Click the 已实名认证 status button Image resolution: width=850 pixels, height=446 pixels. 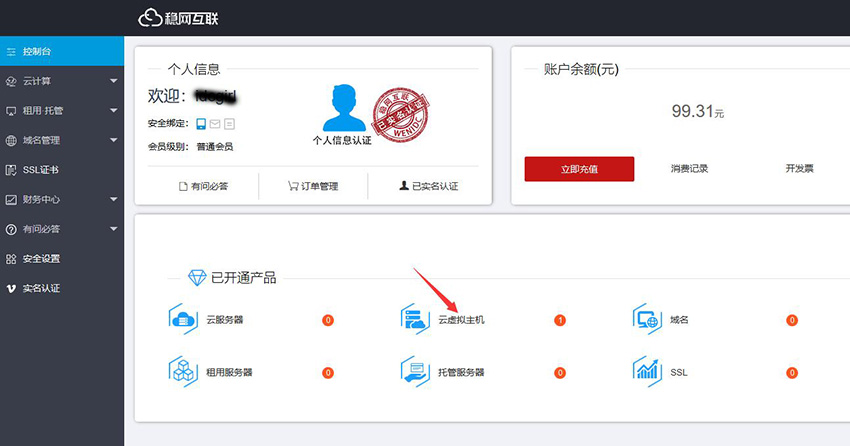click(x=429, y=186)
